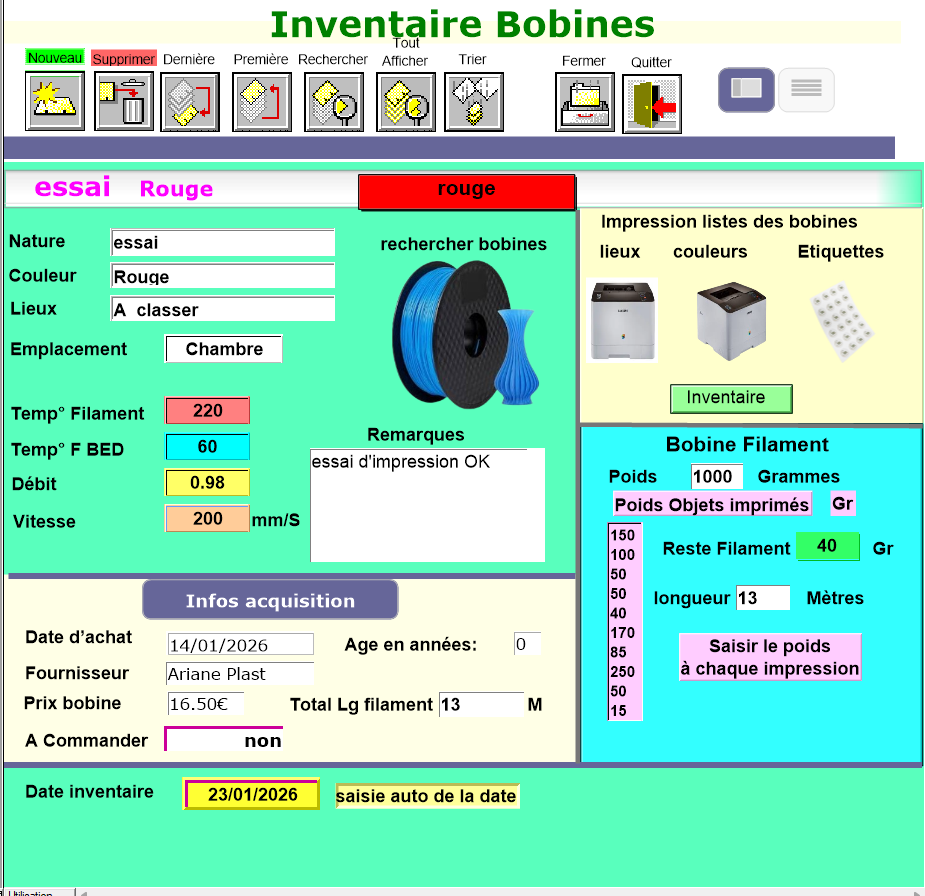Image resolution: width=925 pixels, height=896 pixels.
Task: Print list by couleurs printer icon
Action: [732, 320]
